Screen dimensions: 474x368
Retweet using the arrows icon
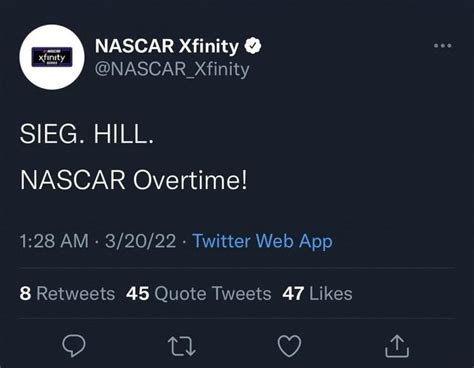pyautogui.click(x=182, y=346)
